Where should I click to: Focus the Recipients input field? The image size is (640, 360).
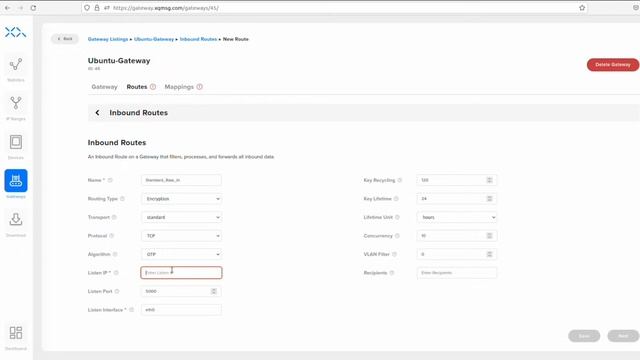(457, 273)
